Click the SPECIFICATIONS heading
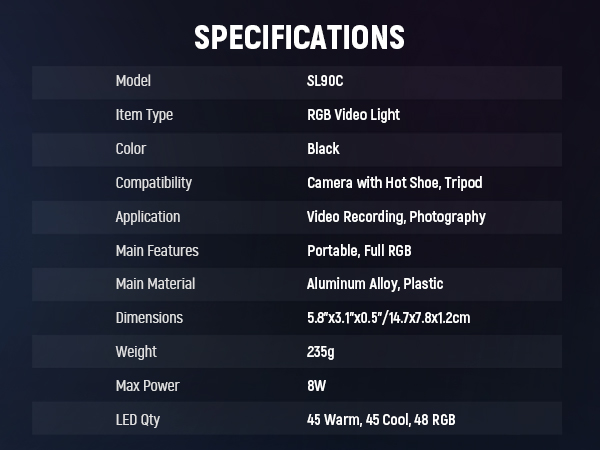This screenshot has height=450, width=600. [299, 37]
